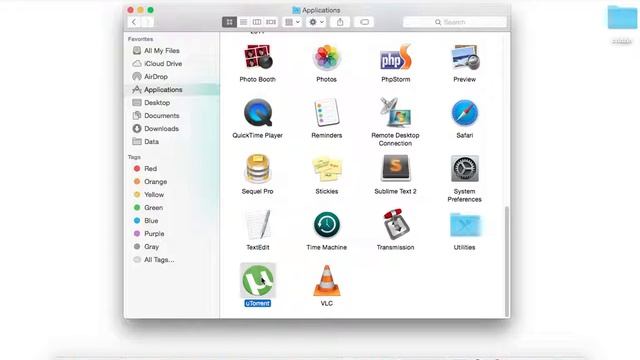
Task: Open Downloads from sidebar favorites
Action: coord(171,129)
